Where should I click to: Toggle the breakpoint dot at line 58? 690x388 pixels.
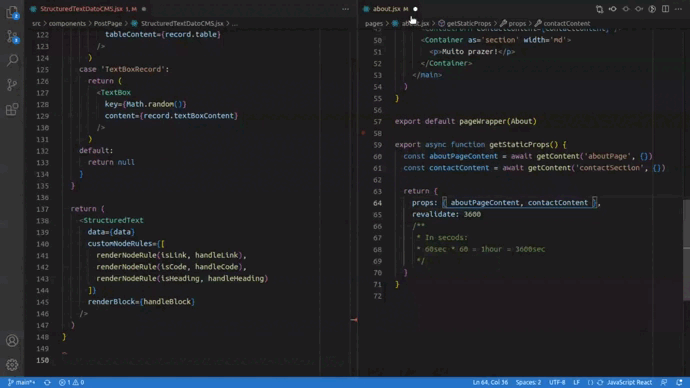363,132
